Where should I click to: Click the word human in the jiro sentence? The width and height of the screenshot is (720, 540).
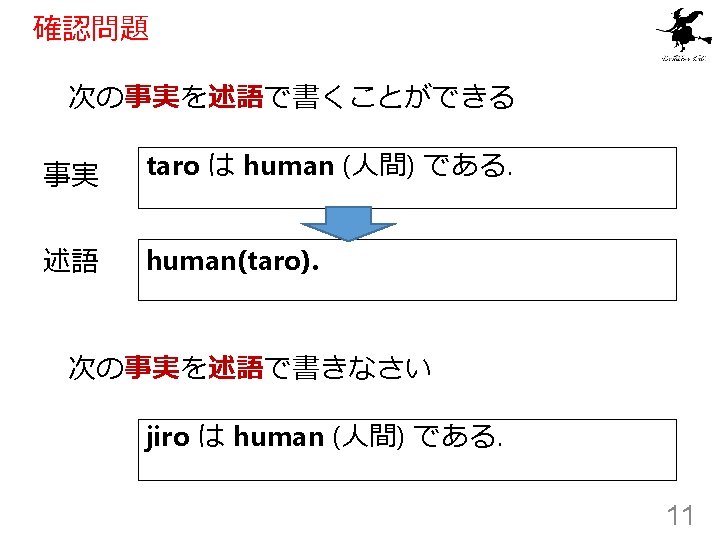(278, 437)
